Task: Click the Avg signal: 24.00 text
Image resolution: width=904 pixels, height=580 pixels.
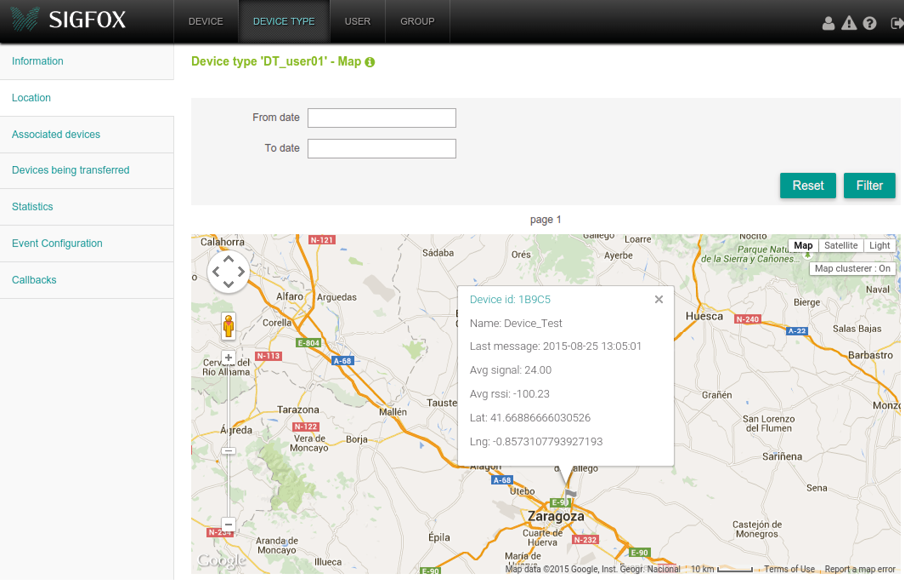Action: (511, 370)
